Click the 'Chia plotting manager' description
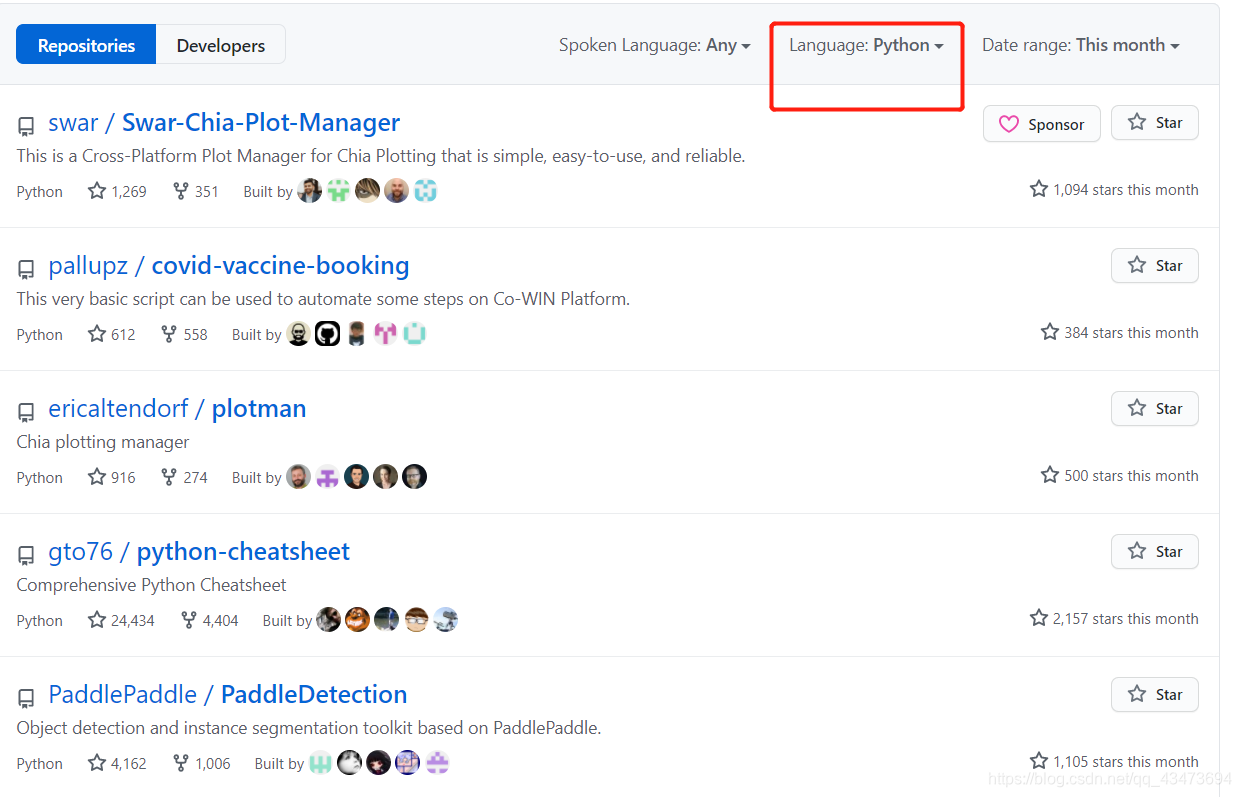1241x797 pixels. click(x=103, y=442)
